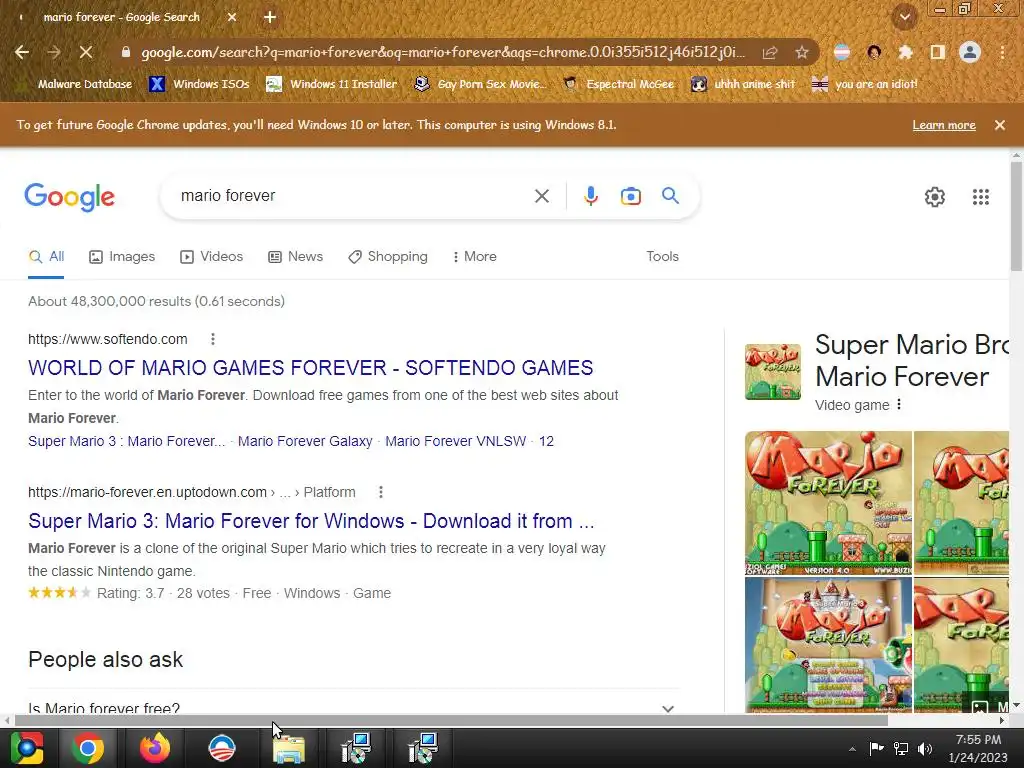Screen dimensions: 1024x768
Task: Click the Google logo
Action: (x=70, y=197)
